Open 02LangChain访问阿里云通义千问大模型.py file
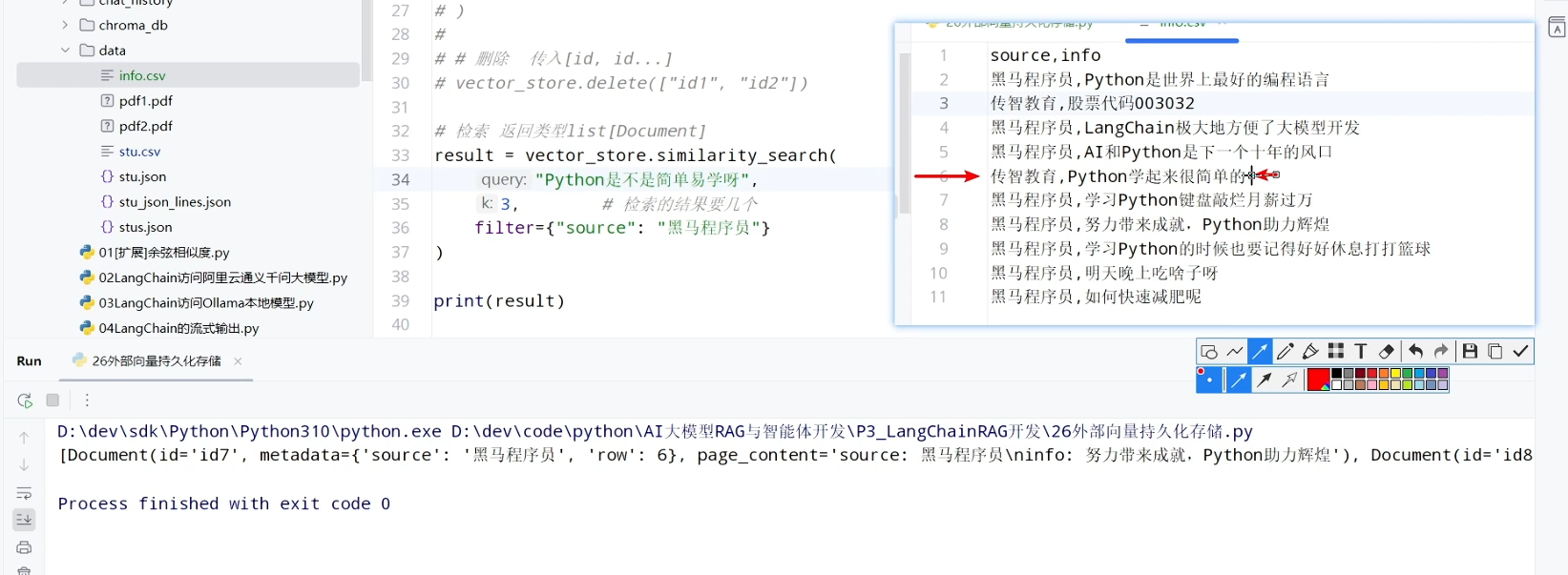Image resolution: width=1568 pixels, height=575 pixels. pos(223,277)
